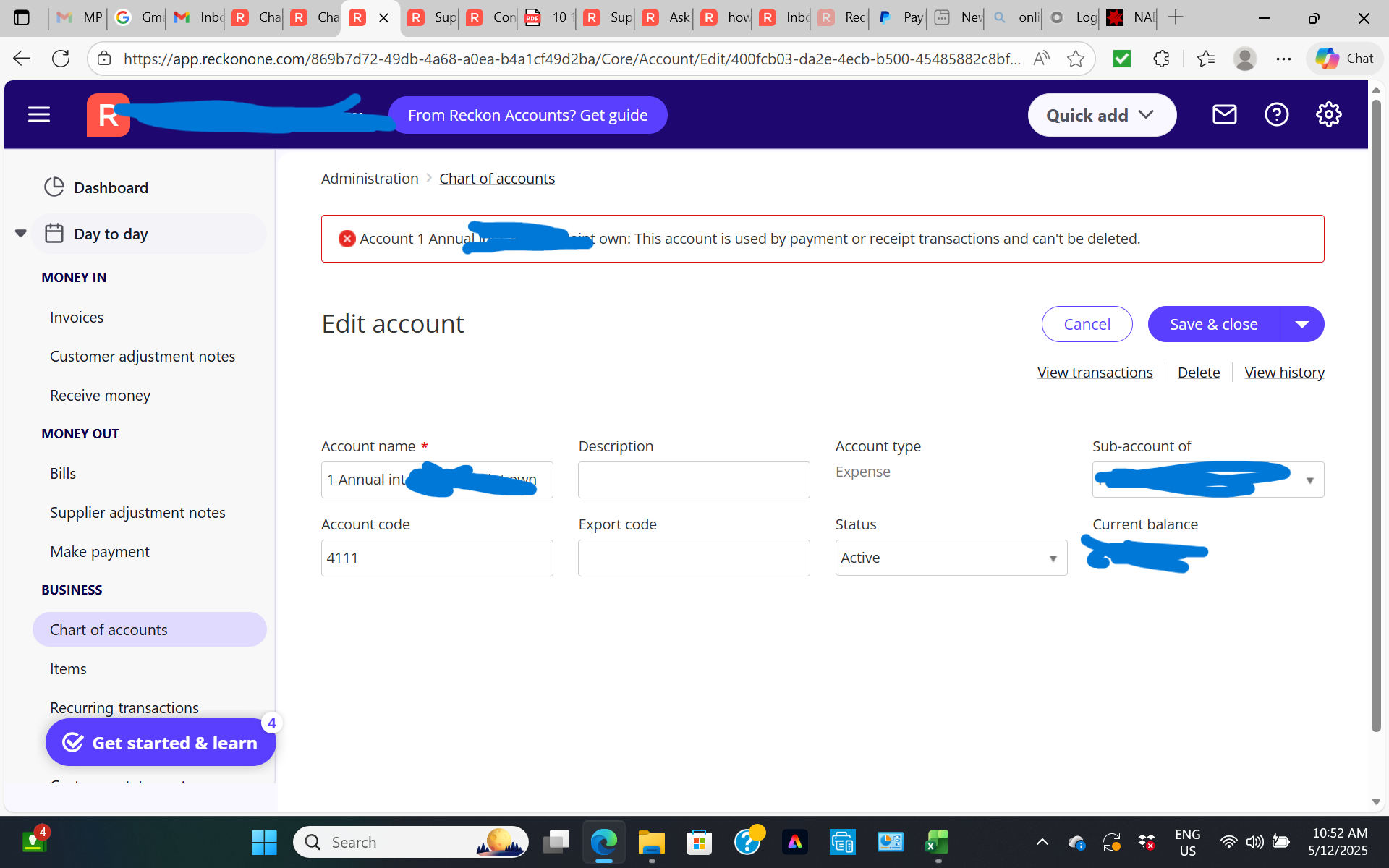1389x868 pixels.
Task: Collapse the Day to day section
Action: (x=21, y=234)
